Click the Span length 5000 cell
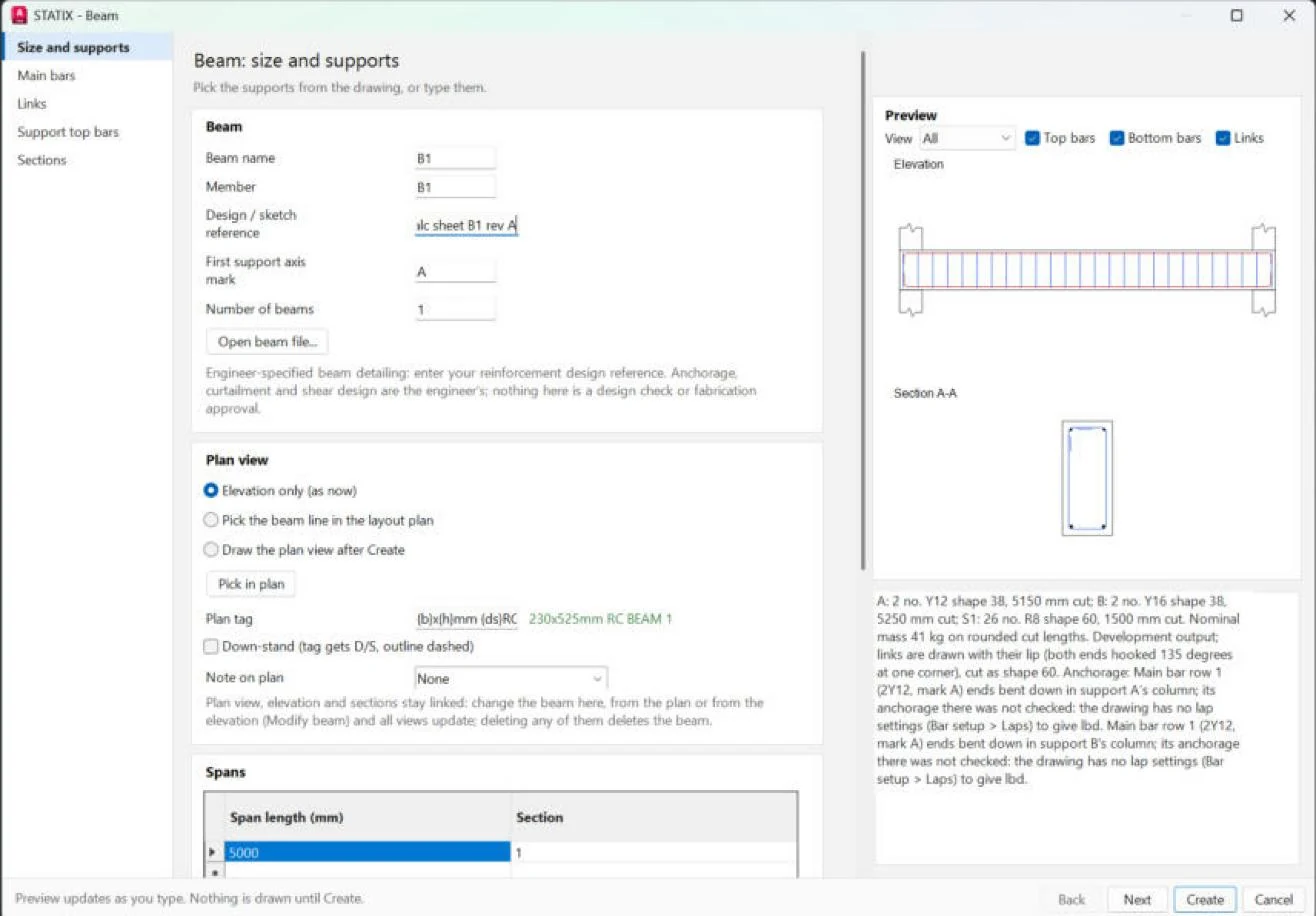1316x916 pixels. 367,853
